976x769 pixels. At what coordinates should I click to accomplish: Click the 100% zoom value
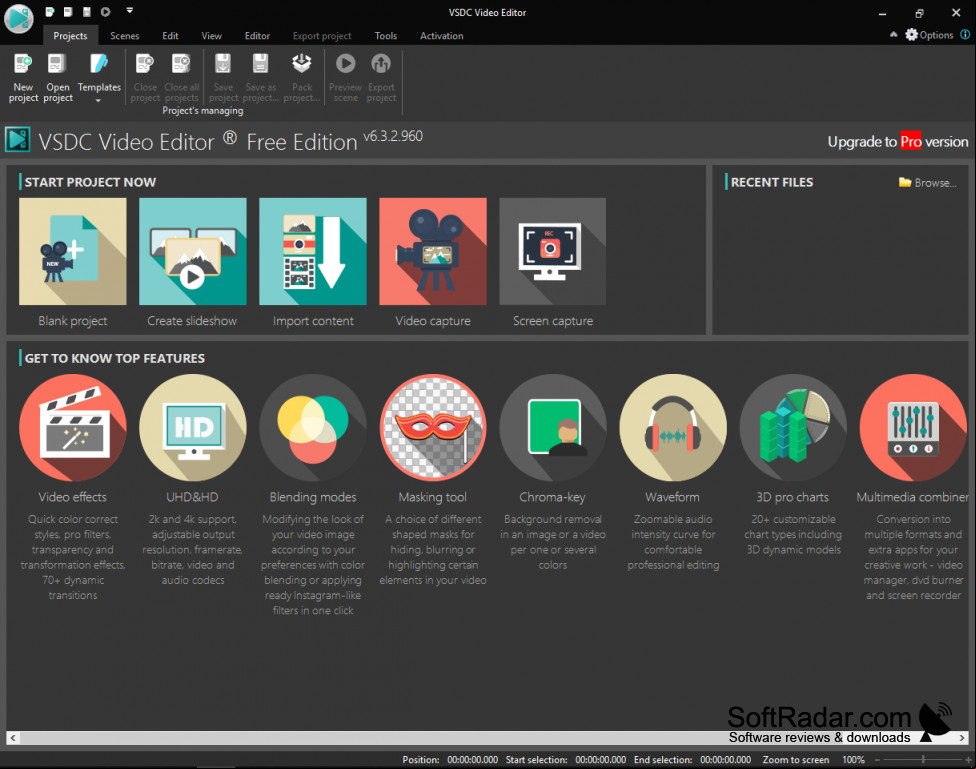[853, 760]
